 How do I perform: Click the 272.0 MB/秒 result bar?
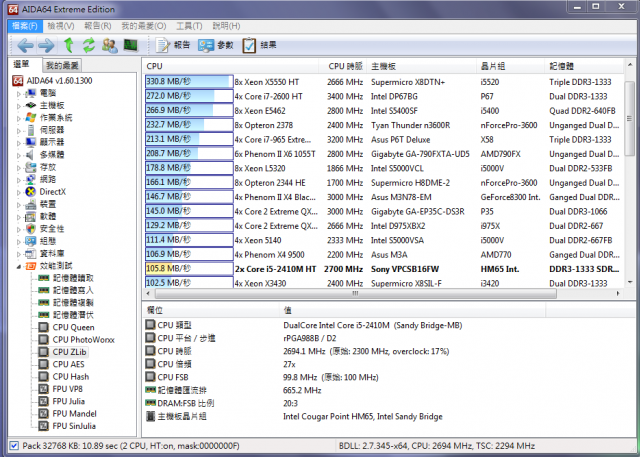click(189, 96)
